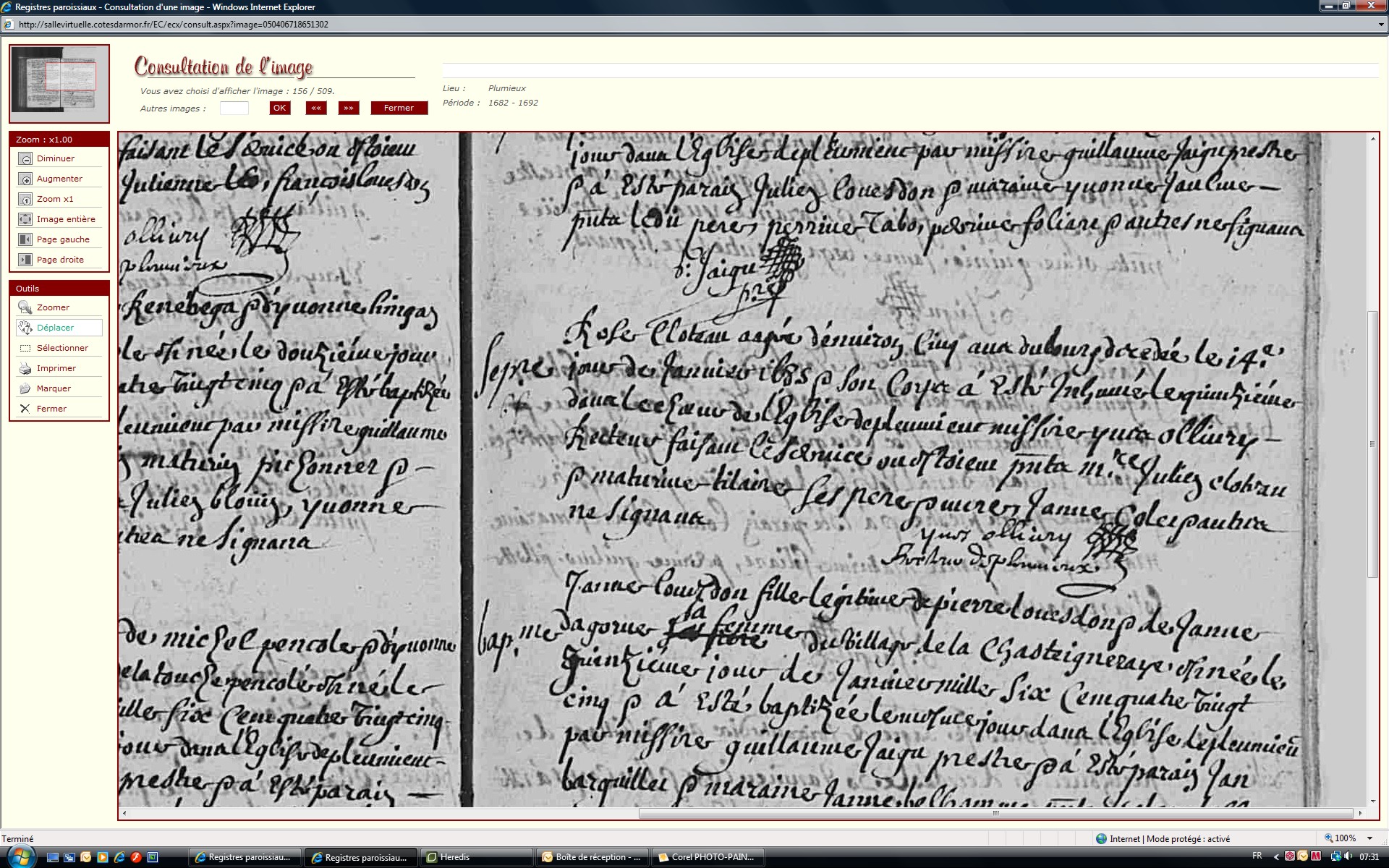Switch to Page droite view
Screen dimensions: 1389x868
click(25, 260)
